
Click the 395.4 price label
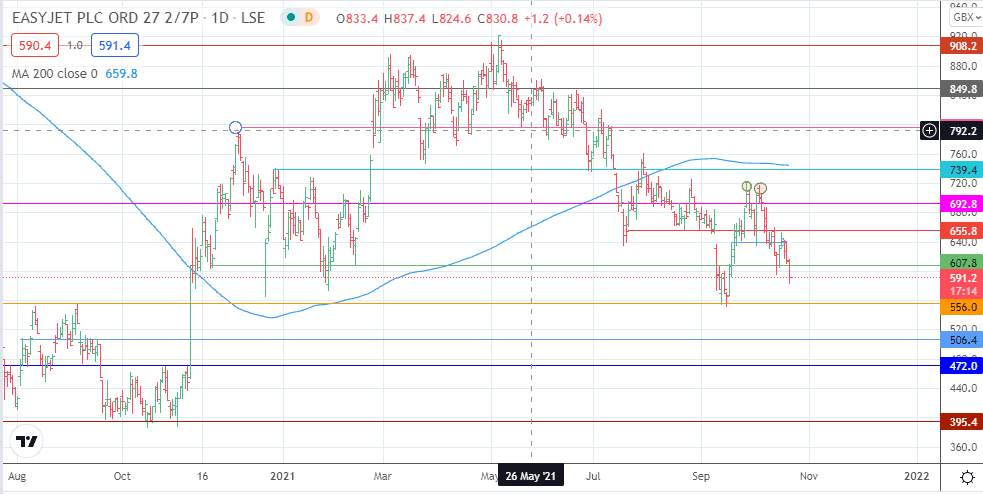tap(962, 421)
